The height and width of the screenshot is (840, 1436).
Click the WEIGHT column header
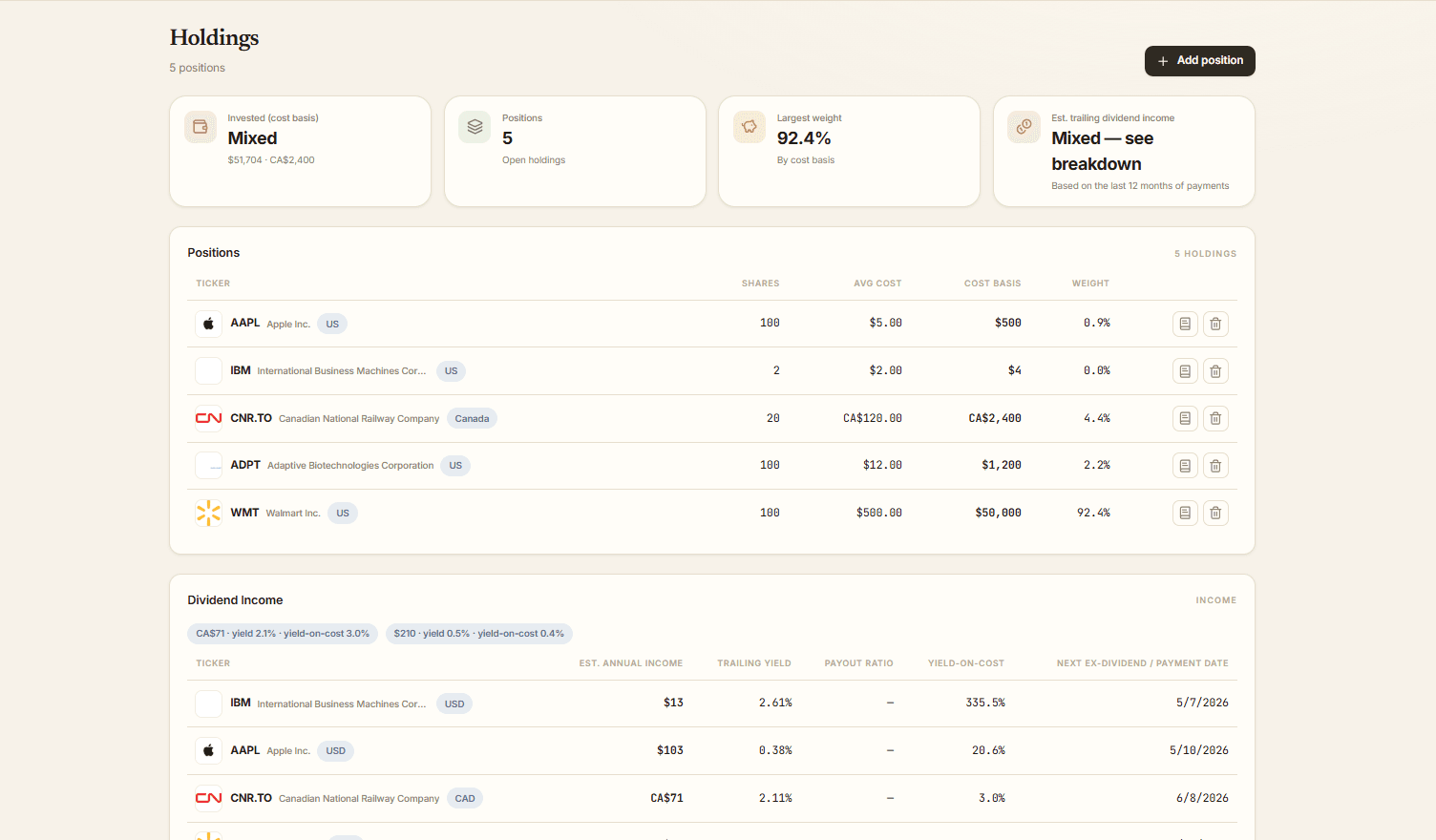tap(1090, 283)
